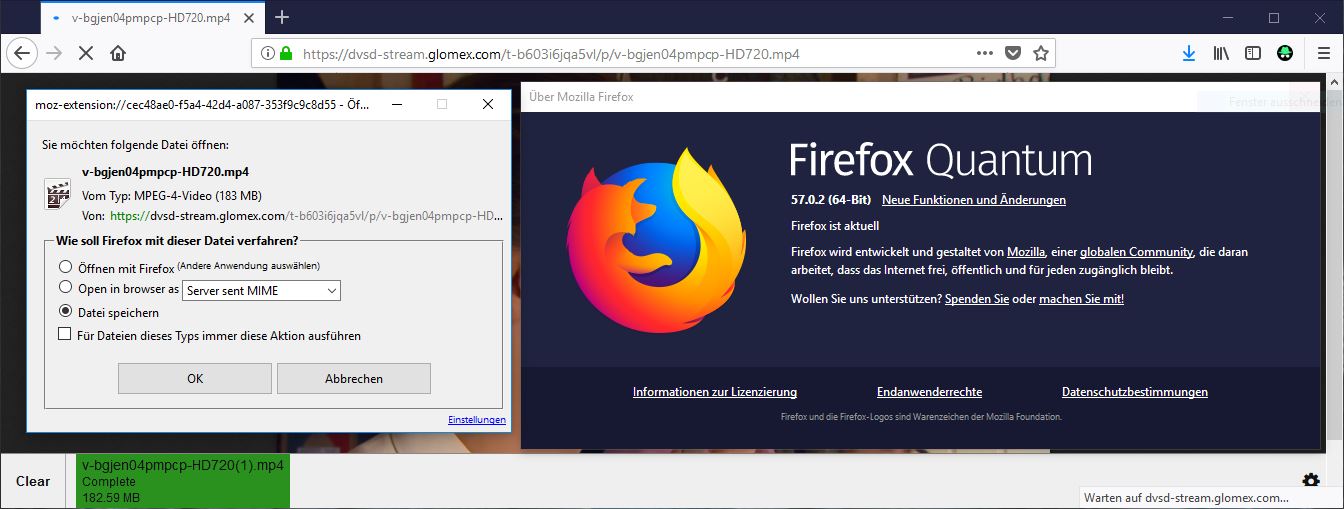Go back to the previous page
Screen dimensions: 1344x509
pyautogui.click(x=22, y=53)
